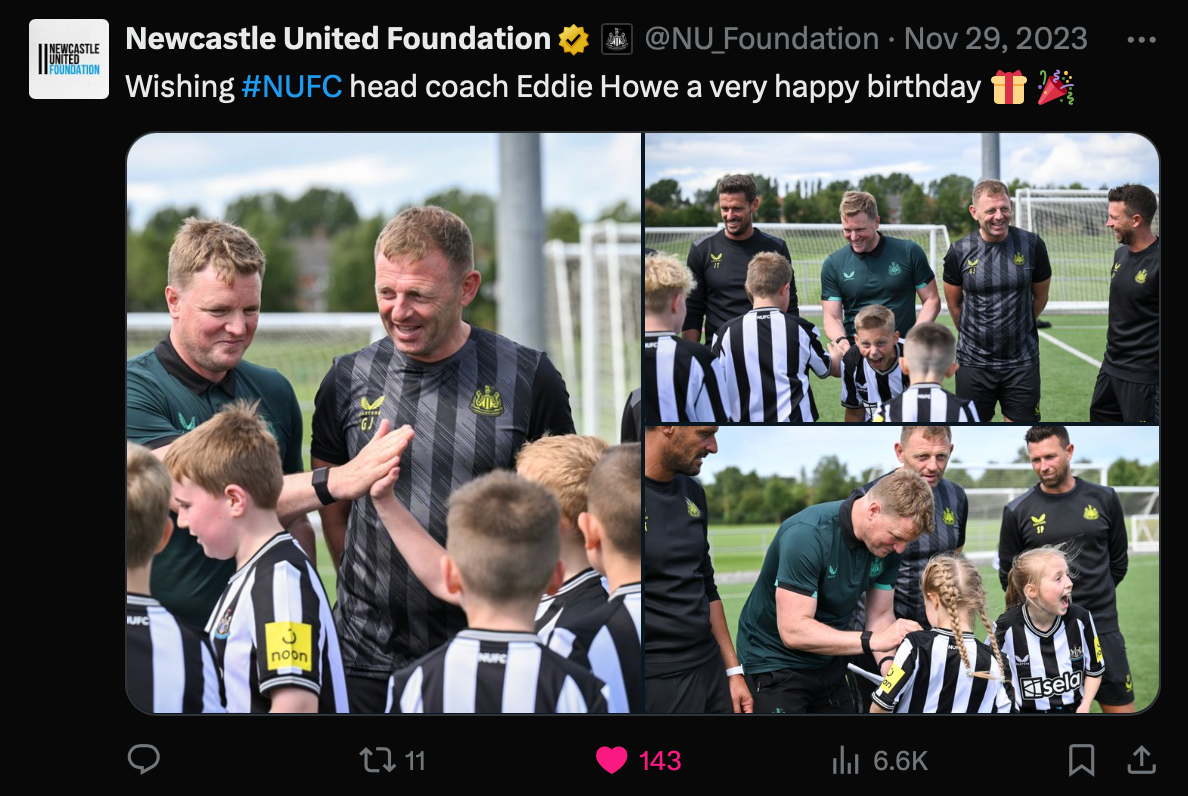Bookmark this post
The image size is (1188, 796).
(x=1081, y=760)
